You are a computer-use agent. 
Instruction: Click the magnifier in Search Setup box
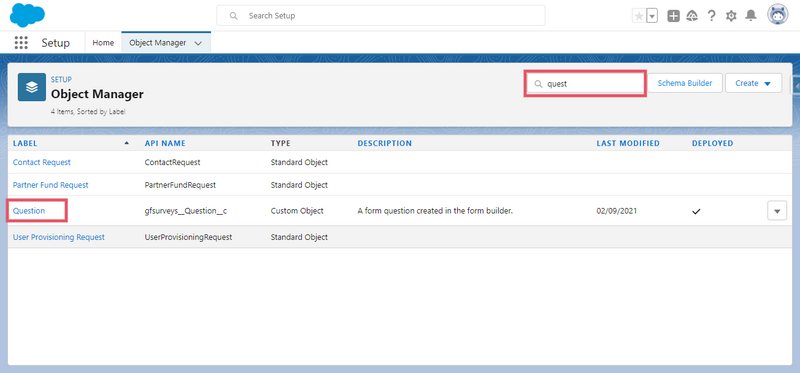click(234, 16)
